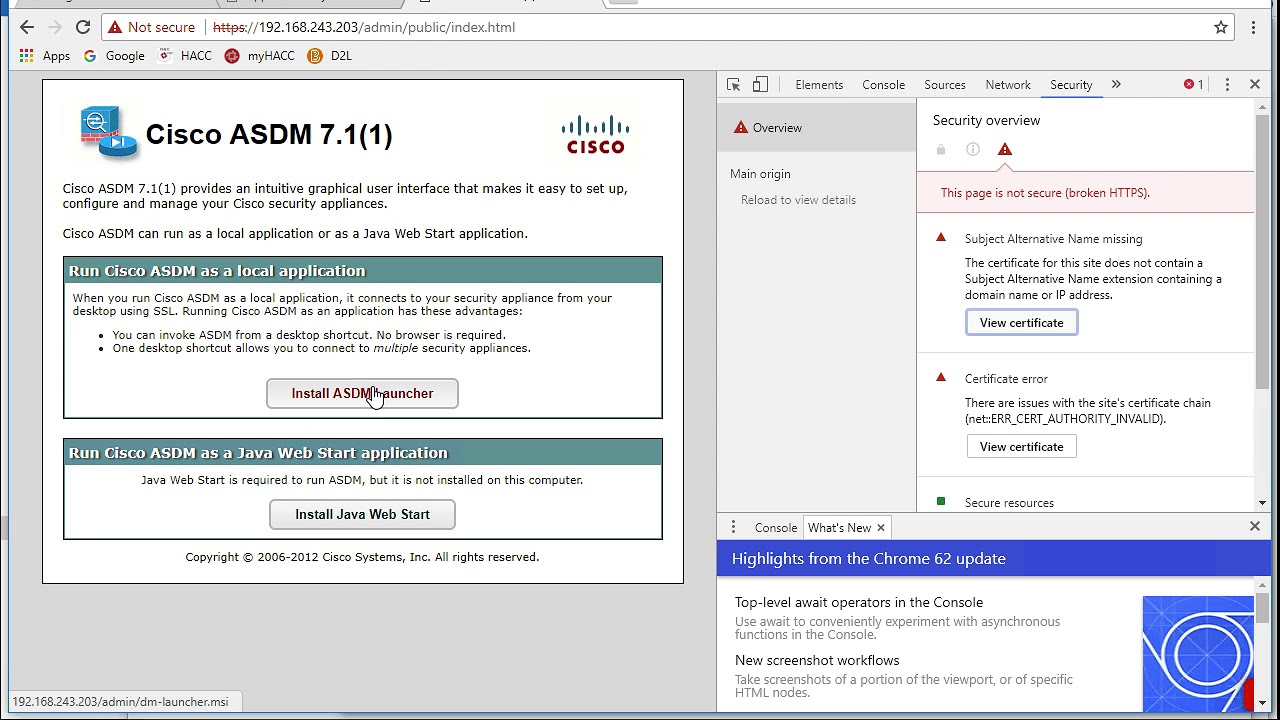Select Overview in the security sidebar
1280x720 pixels.
point(816,128)
